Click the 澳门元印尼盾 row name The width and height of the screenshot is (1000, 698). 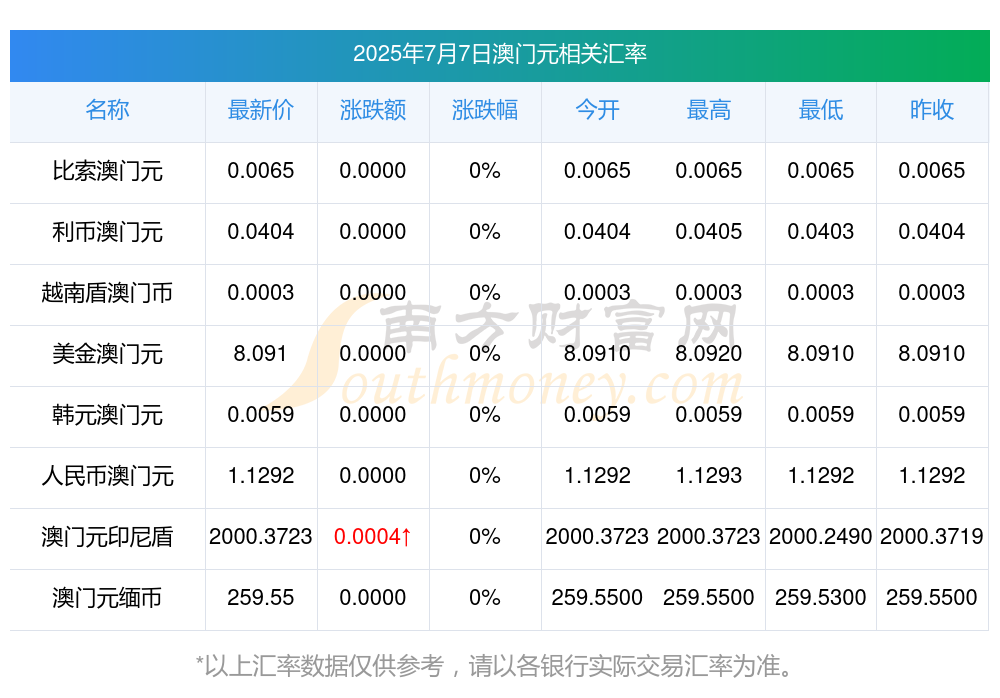(x=107, y=537)
